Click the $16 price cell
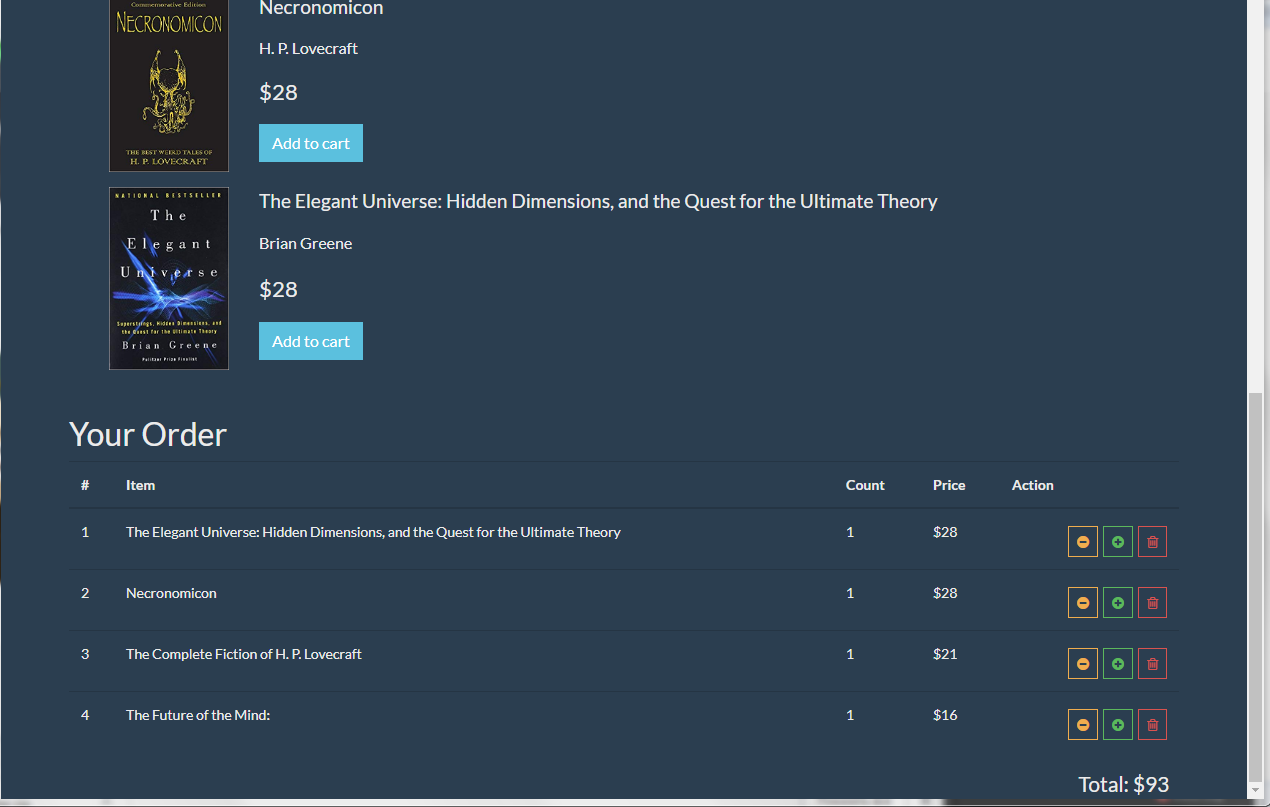Viewport: 1270px width, 807px height. coord(945,715)
